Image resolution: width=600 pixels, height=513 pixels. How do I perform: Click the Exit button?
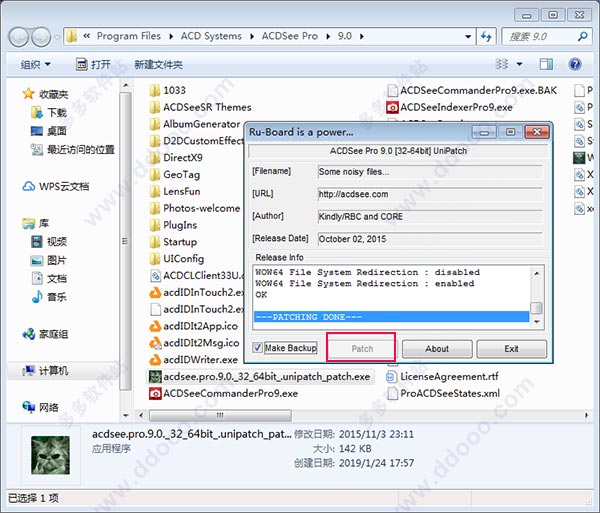click(511, 349)
